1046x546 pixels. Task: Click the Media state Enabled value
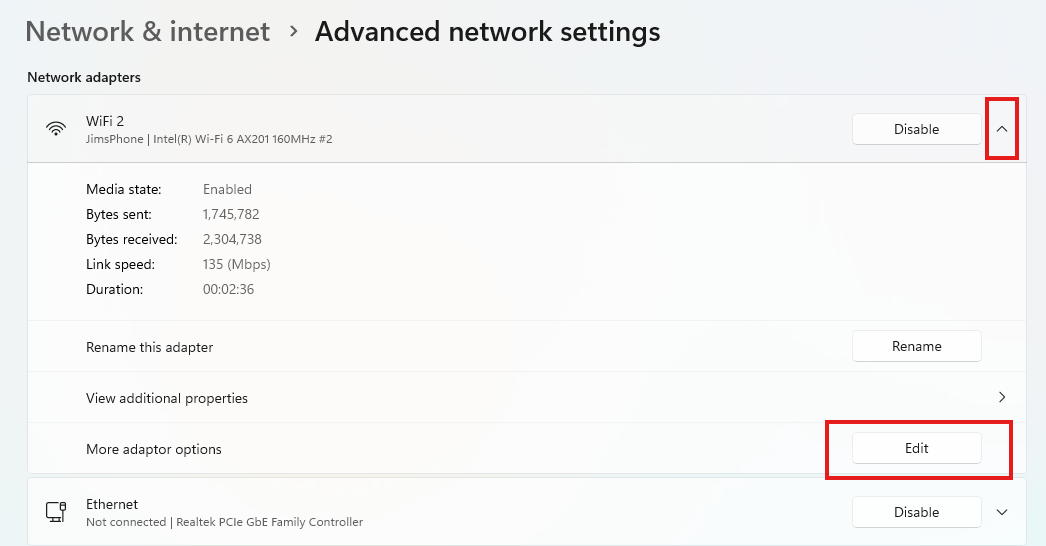[227, 189]
